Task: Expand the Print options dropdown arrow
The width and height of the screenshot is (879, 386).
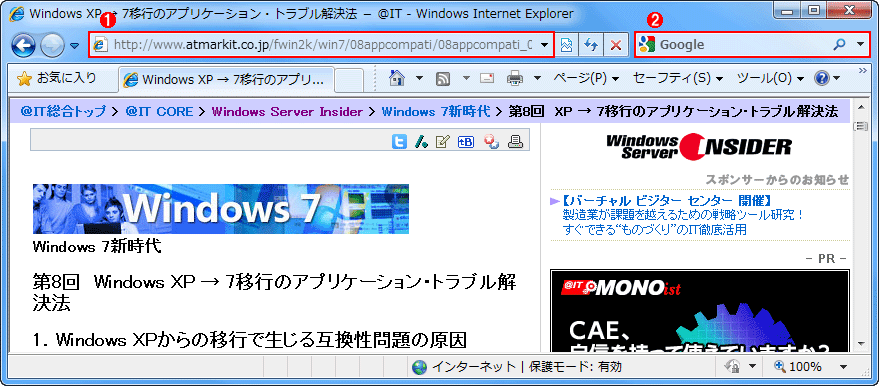Action: tap(536, 79)
